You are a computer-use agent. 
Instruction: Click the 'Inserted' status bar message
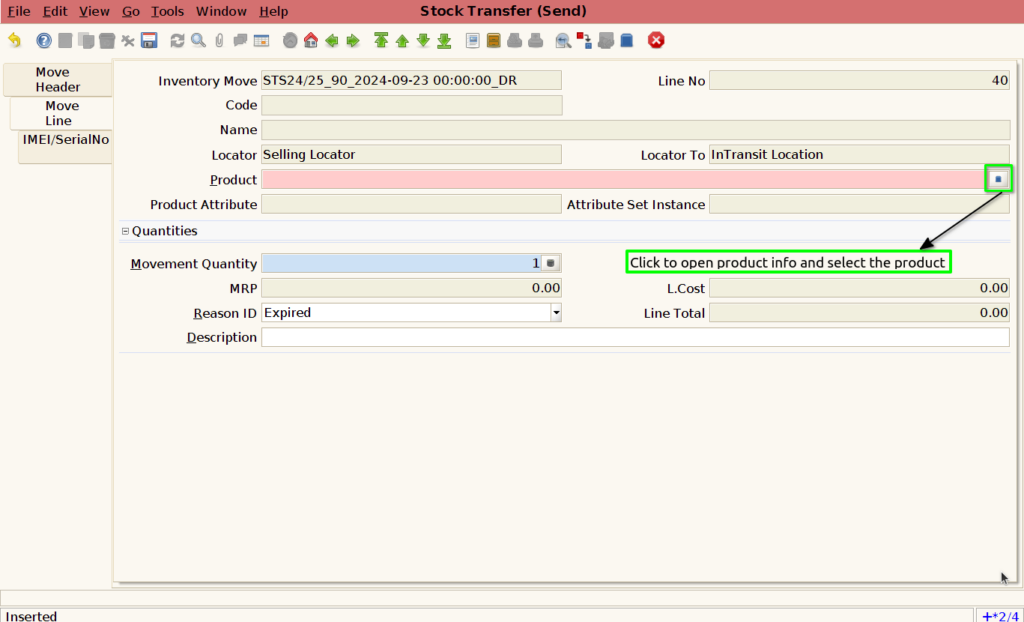(31, 616)
